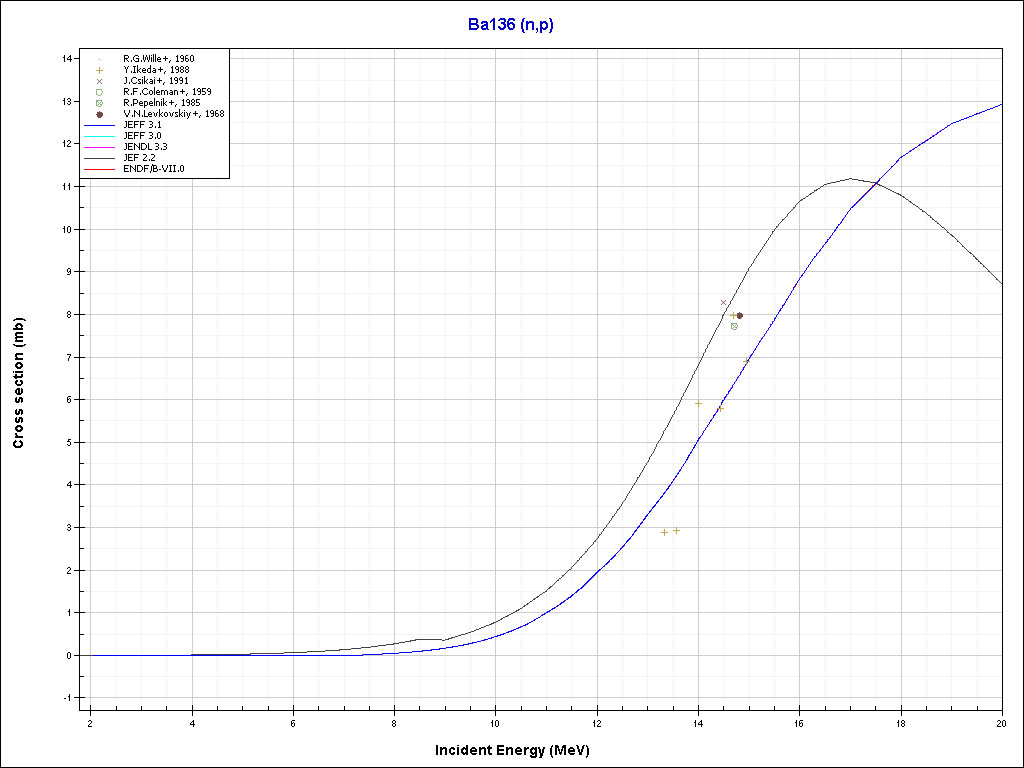Select the R.G.Wille+, 1960 legend label
The width and height of the screenshot is (1024, 768).
pyautogui.click(x=158, y=59)
